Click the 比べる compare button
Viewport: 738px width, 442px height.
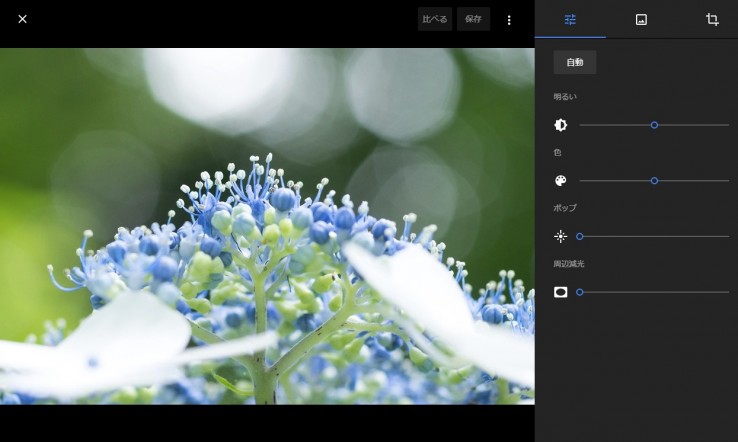435,19
